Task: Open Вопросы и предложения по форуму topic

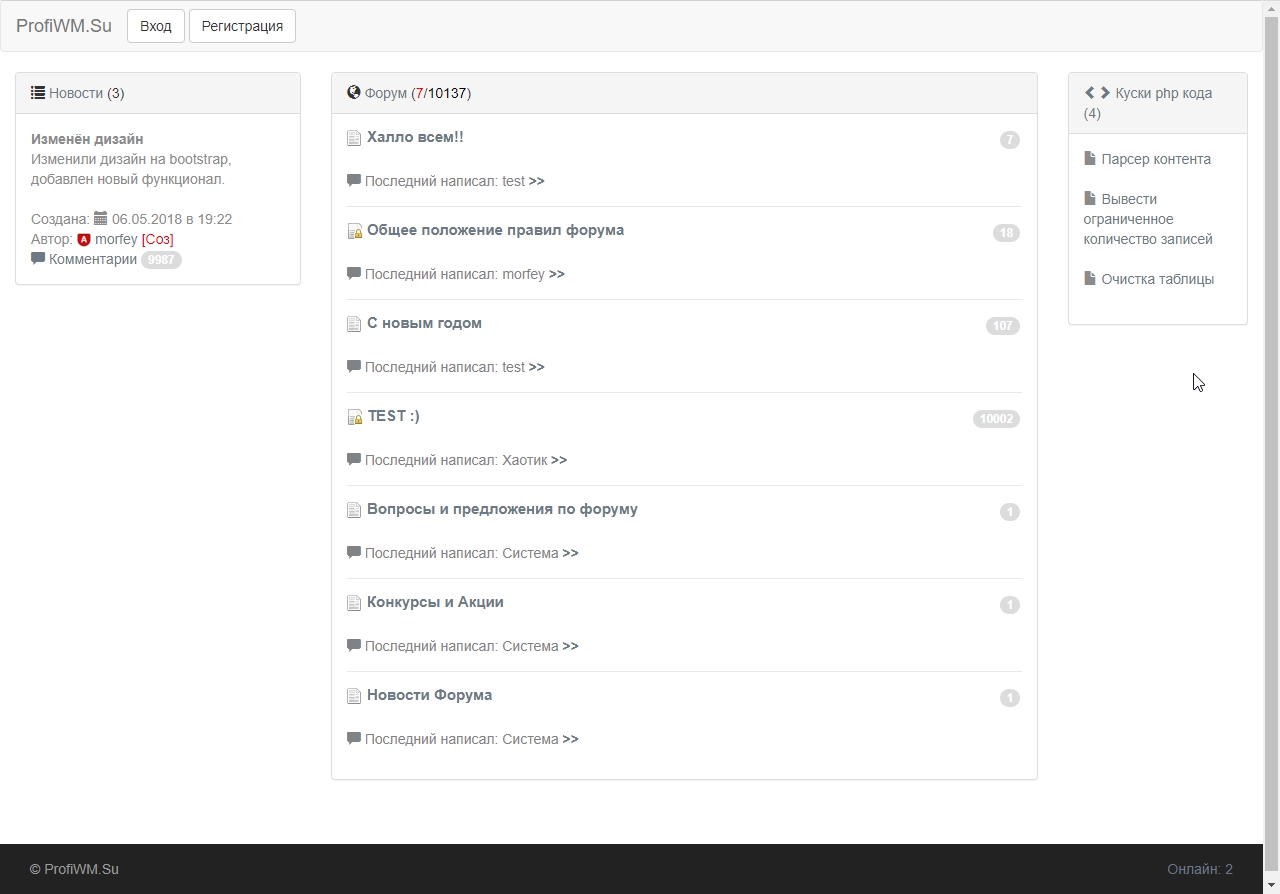Action: pos(502,509)
